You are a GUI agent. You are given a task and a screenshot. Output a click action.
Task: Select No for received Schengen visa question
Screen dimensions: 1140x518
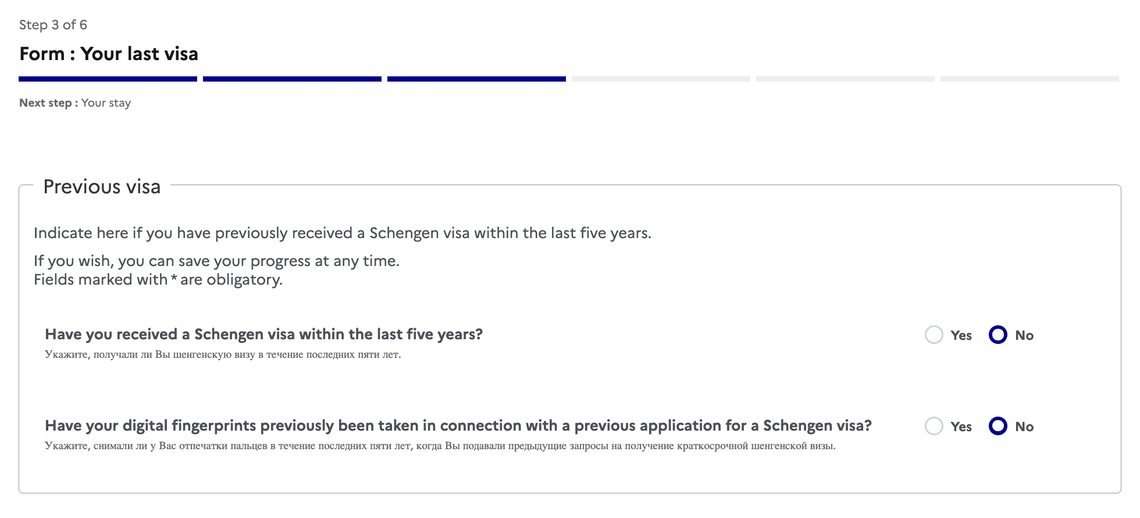click(998, 335)
